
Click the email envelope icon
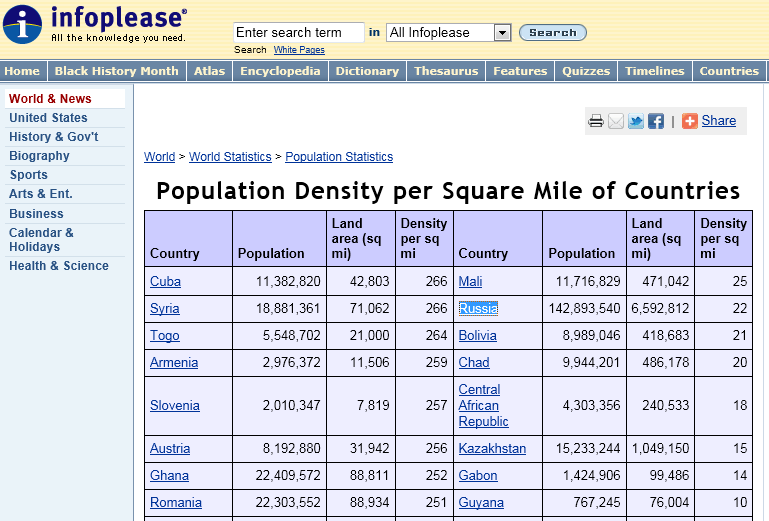pyautogui.click(x=616, y=121)
